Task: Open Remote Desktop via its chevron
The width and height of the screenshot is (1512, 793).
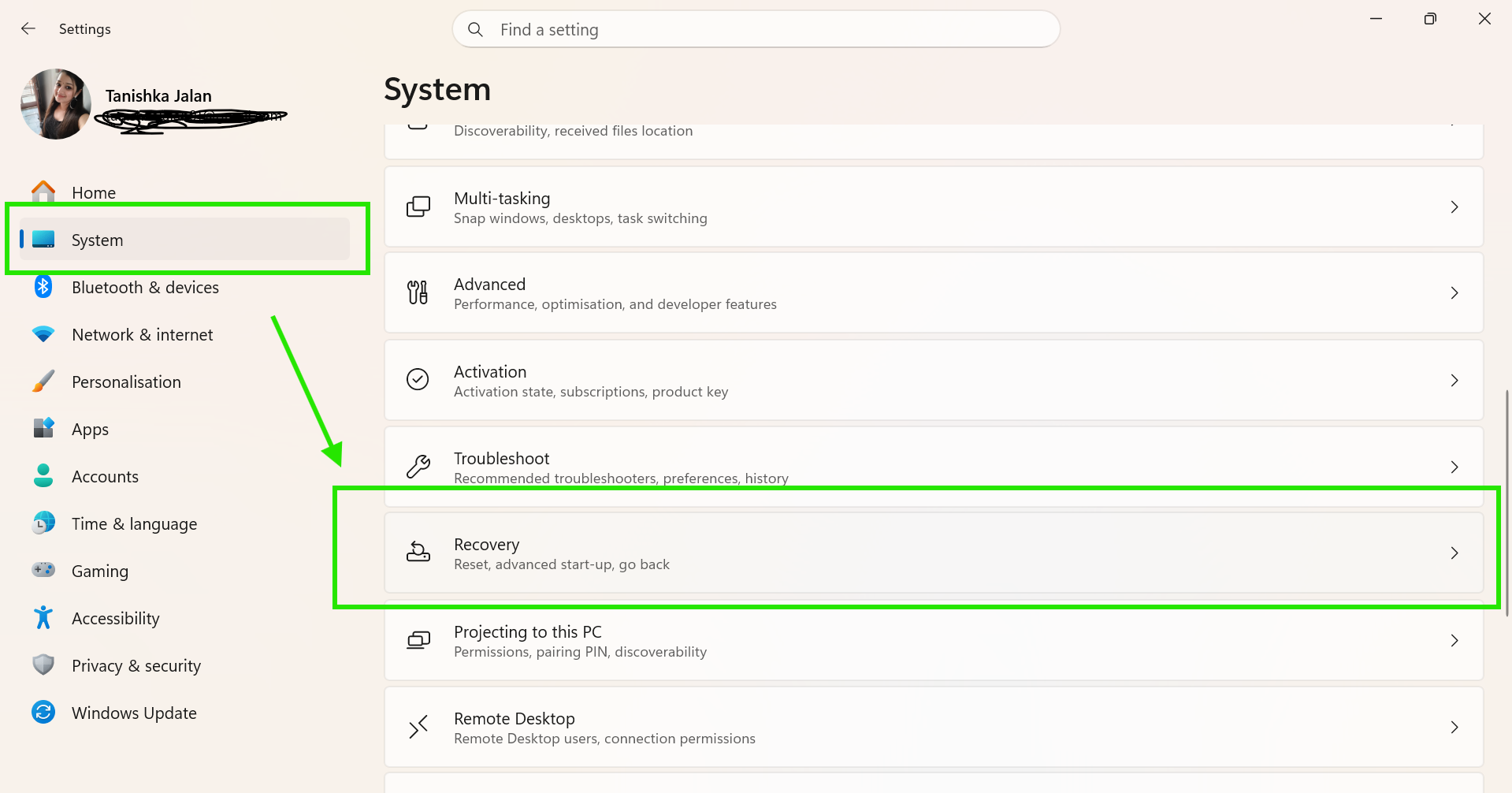Action: (x=1454, y=727)
